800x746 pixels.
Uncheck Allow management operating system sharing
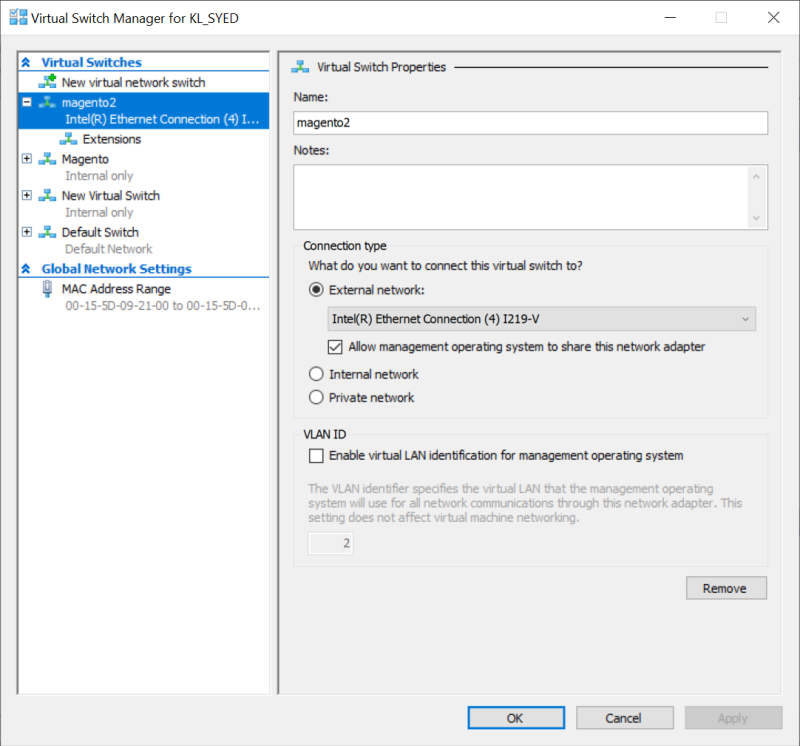[336, 347]
